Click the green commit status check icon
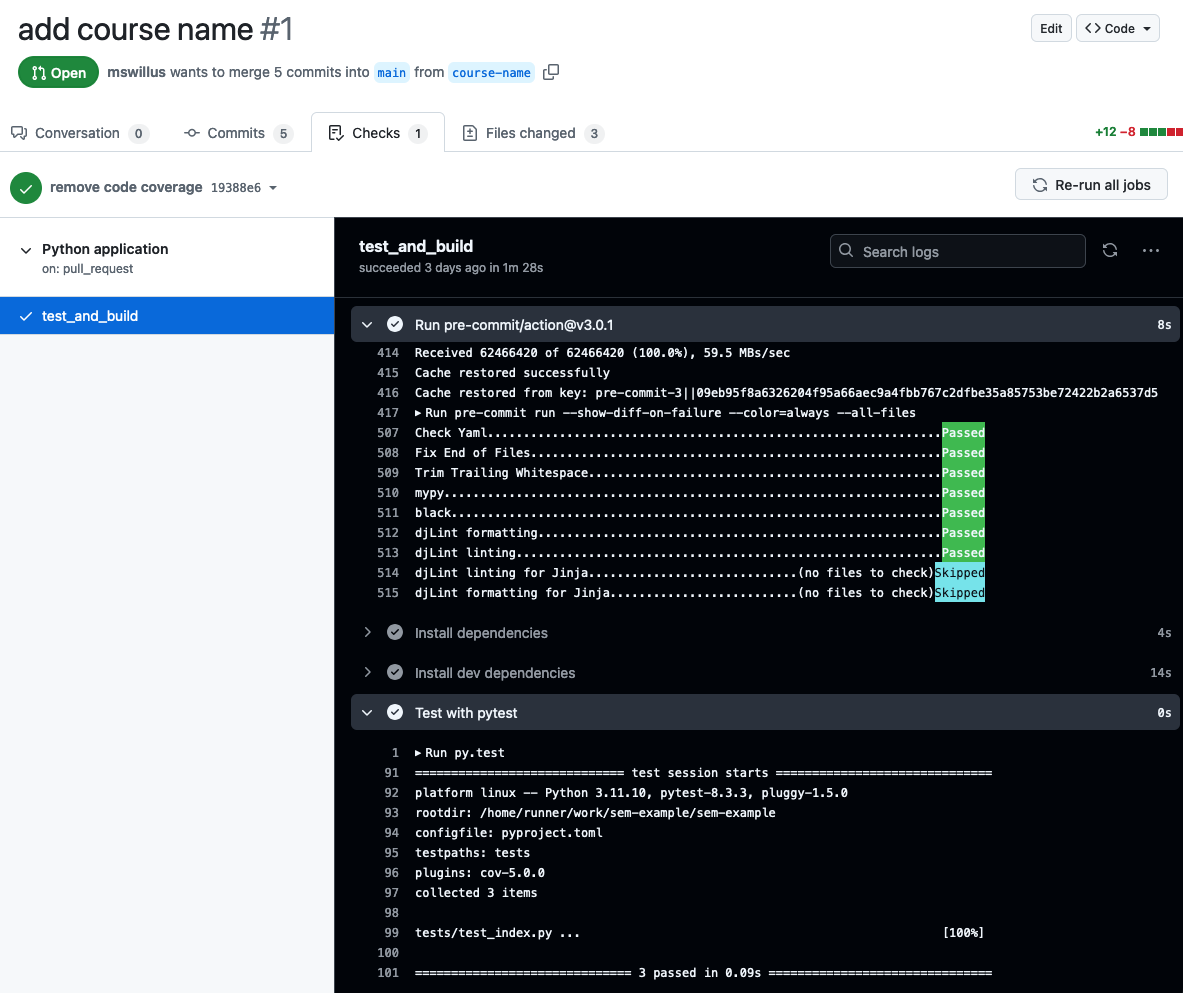 26,187
